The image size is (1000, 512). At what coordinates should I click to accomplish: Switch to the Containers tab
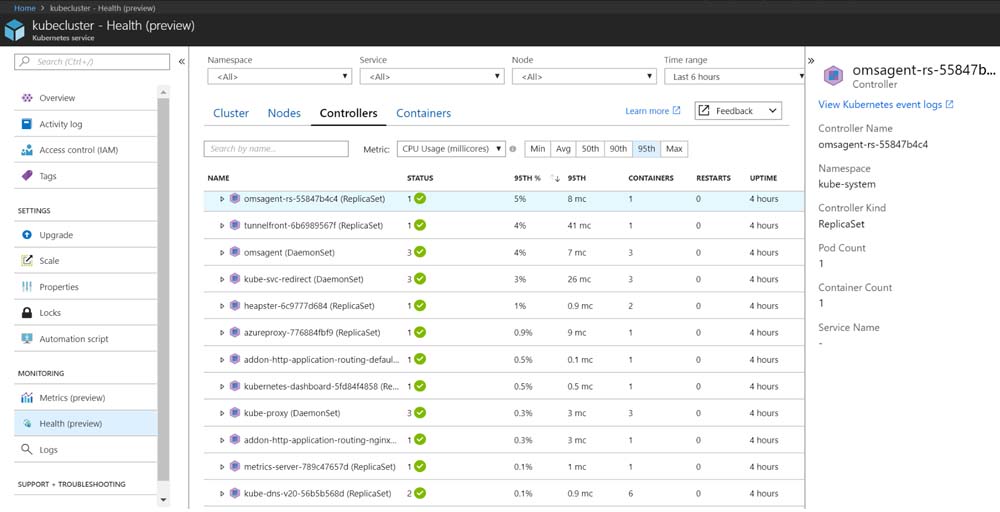(423, 113)
